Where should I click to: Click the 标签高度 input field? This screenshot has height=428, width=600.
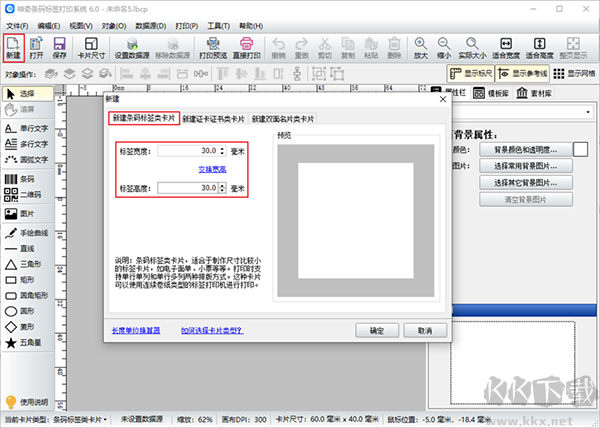pyautogui.click(x=189, y=188)
